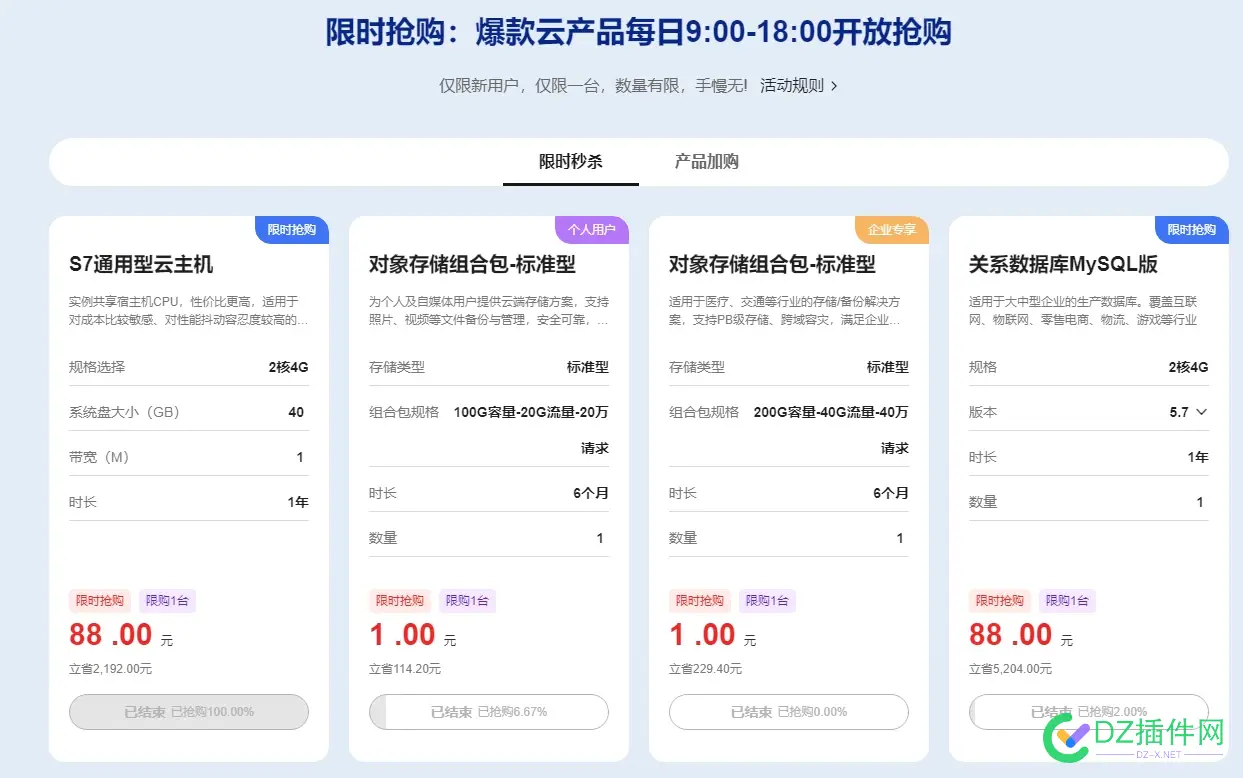Click 时长 6个月 on the 企业专享 card
The width and height of the screenshot is (1243, 778).
[x=891, y=493]
